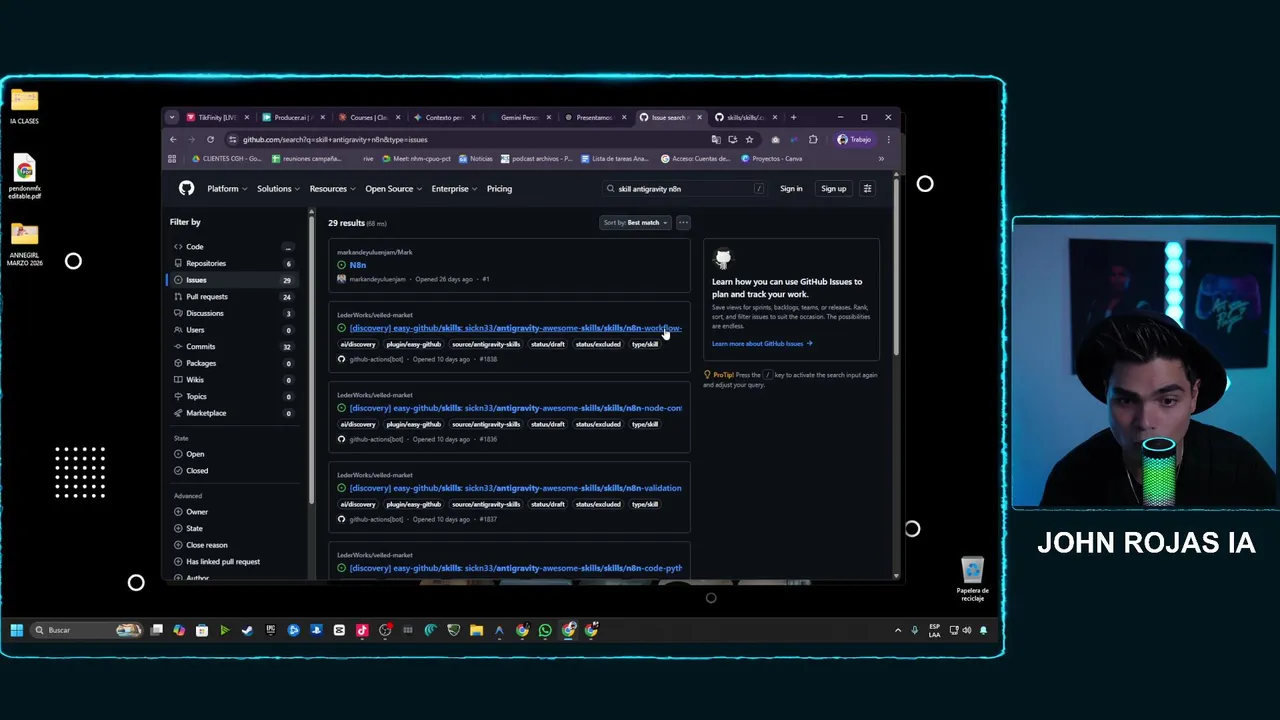
Task: Open the Proyectos - Canva bookmark
Action: point(771,159)
